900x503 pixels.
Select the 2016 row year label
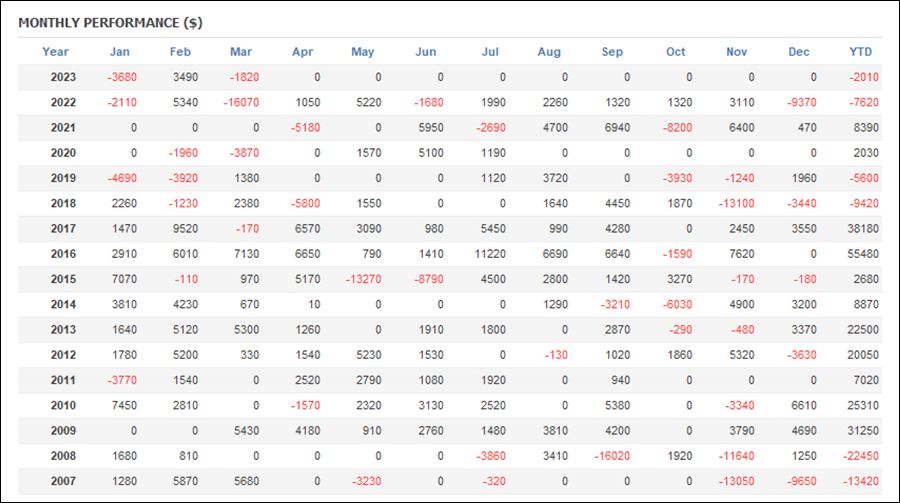pos(63,254)
